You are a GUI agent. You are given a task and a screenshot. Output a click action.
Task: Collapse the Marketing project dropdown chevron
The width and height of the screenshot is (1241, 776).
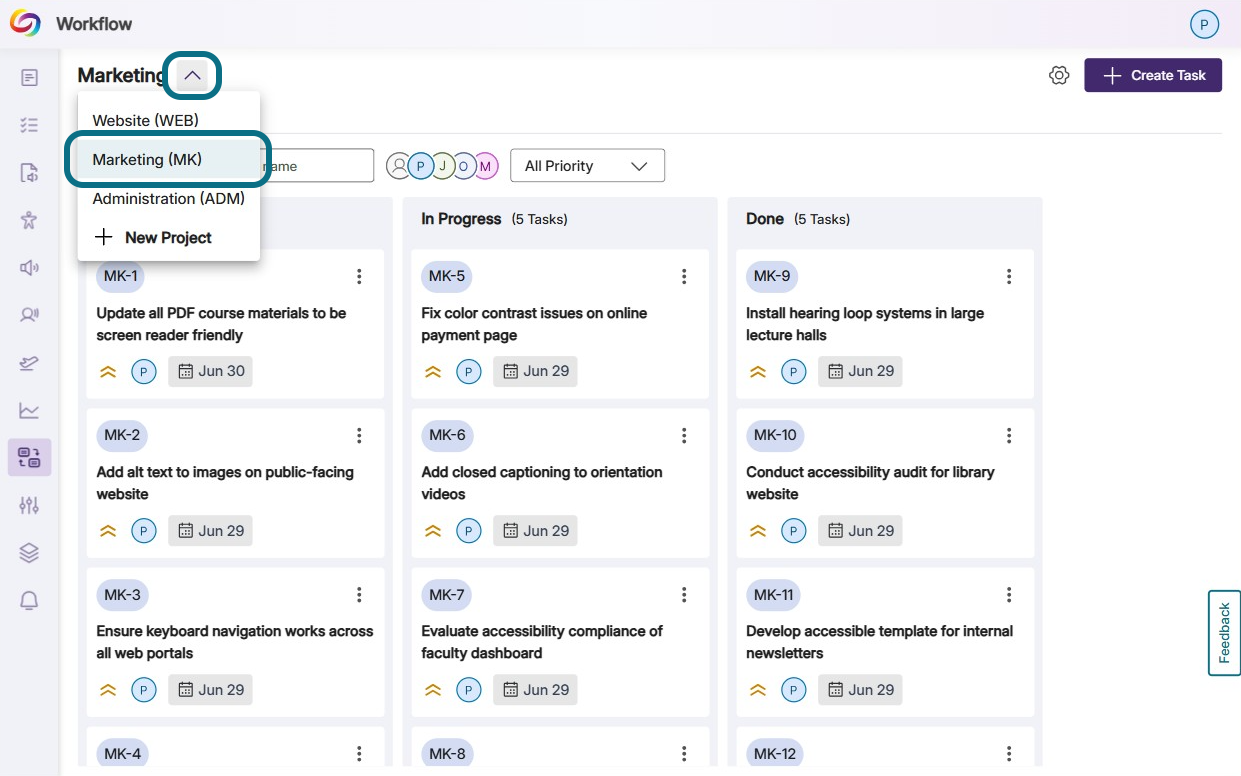192,76
